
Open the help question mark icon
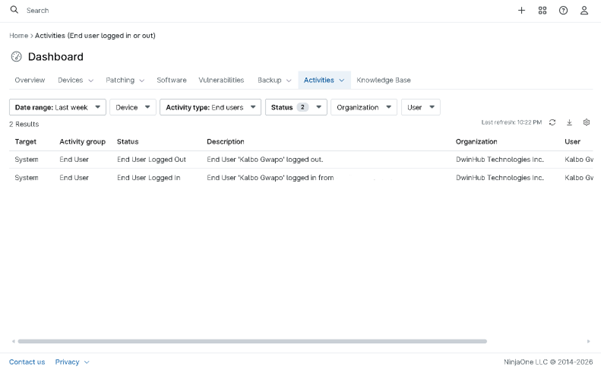(563, 10)
